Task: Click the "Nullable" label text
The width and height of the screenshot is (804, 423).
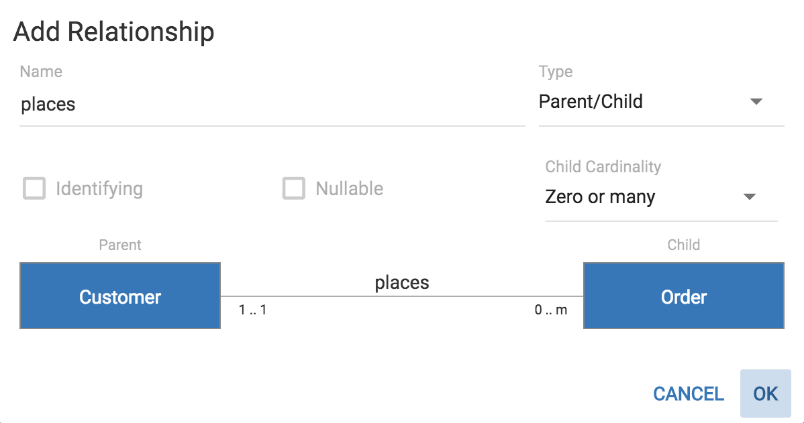Action: coord(349,188)
